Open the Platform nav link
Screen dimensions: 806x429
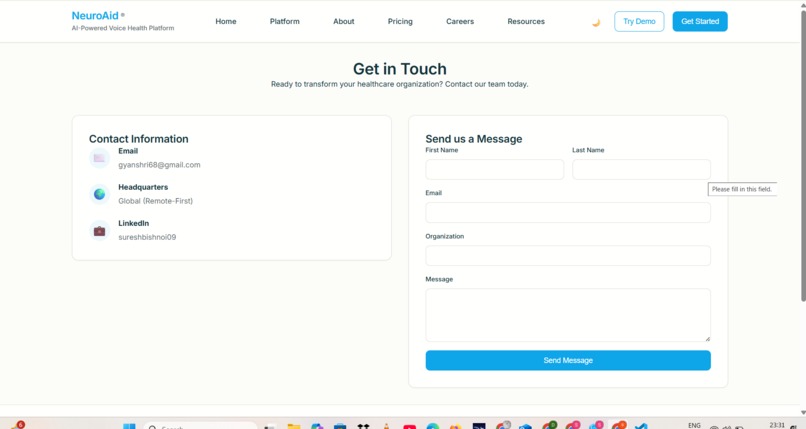(x=284, y=22)
